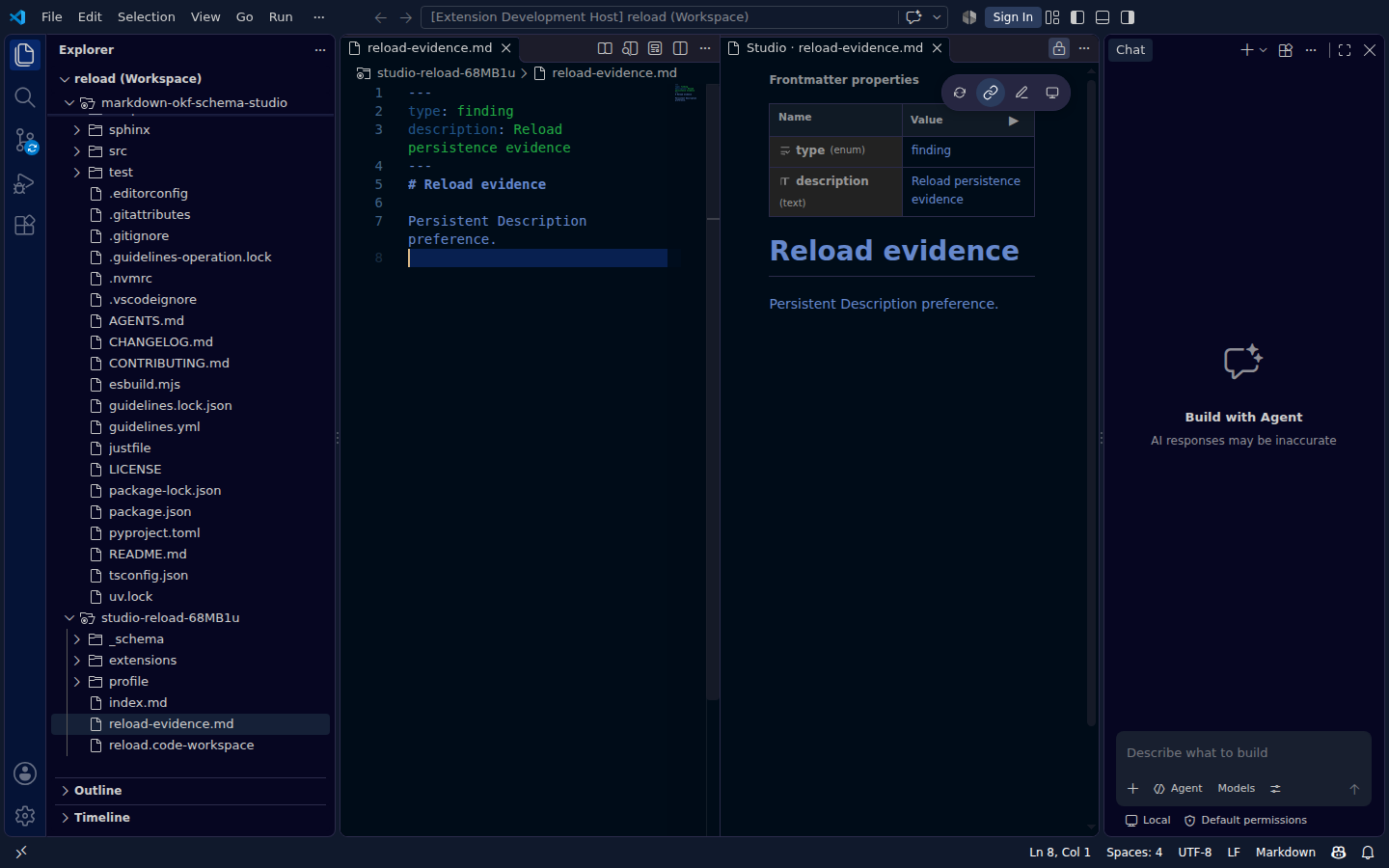Click the Markdown language mode in status bar

click(x=1286, y=853)
